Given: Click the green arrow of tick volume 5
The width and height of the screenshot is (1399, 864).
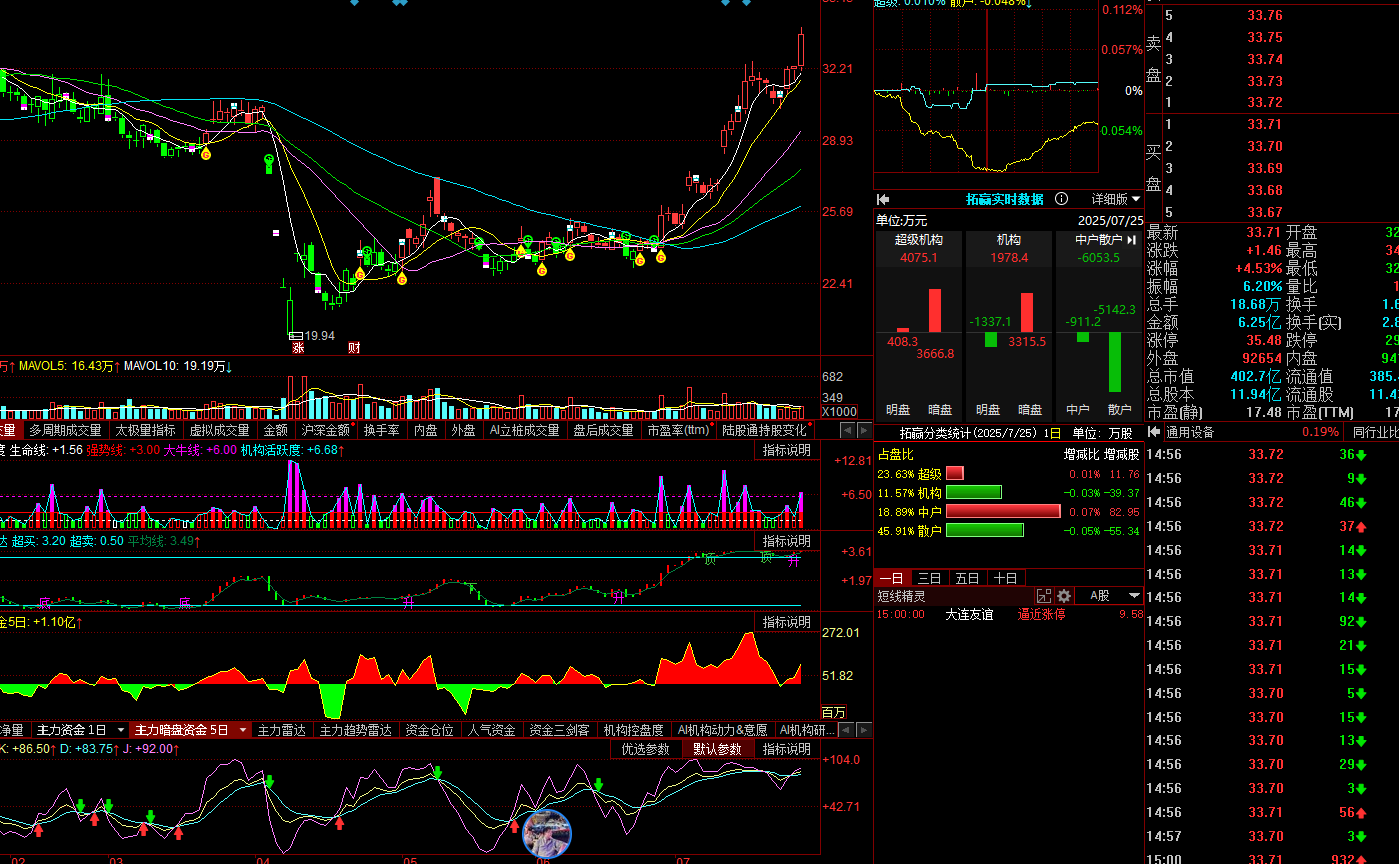Looking at the screenshot, I should coord(1361,693).
